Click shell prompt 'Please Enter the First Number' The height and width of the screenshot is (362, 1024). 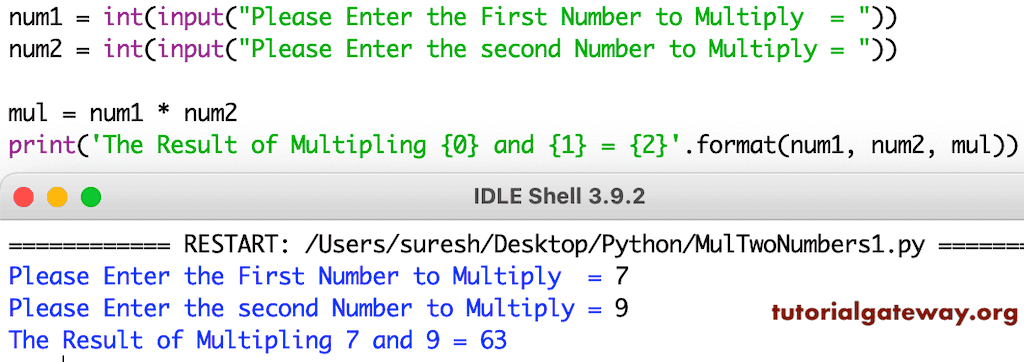click(305, 277)
